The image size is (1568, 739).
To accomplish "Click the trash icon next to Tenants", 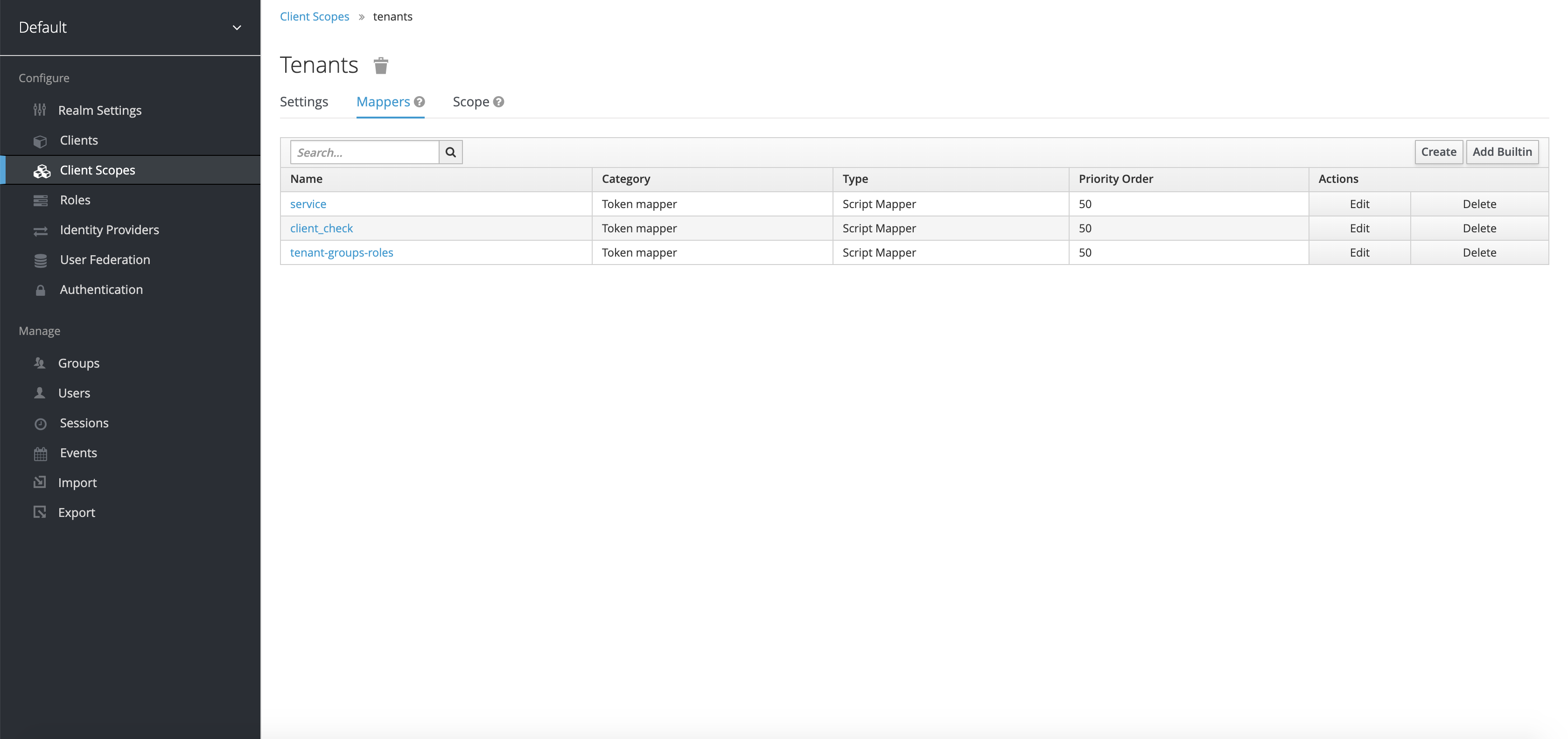I will [380, 65].
